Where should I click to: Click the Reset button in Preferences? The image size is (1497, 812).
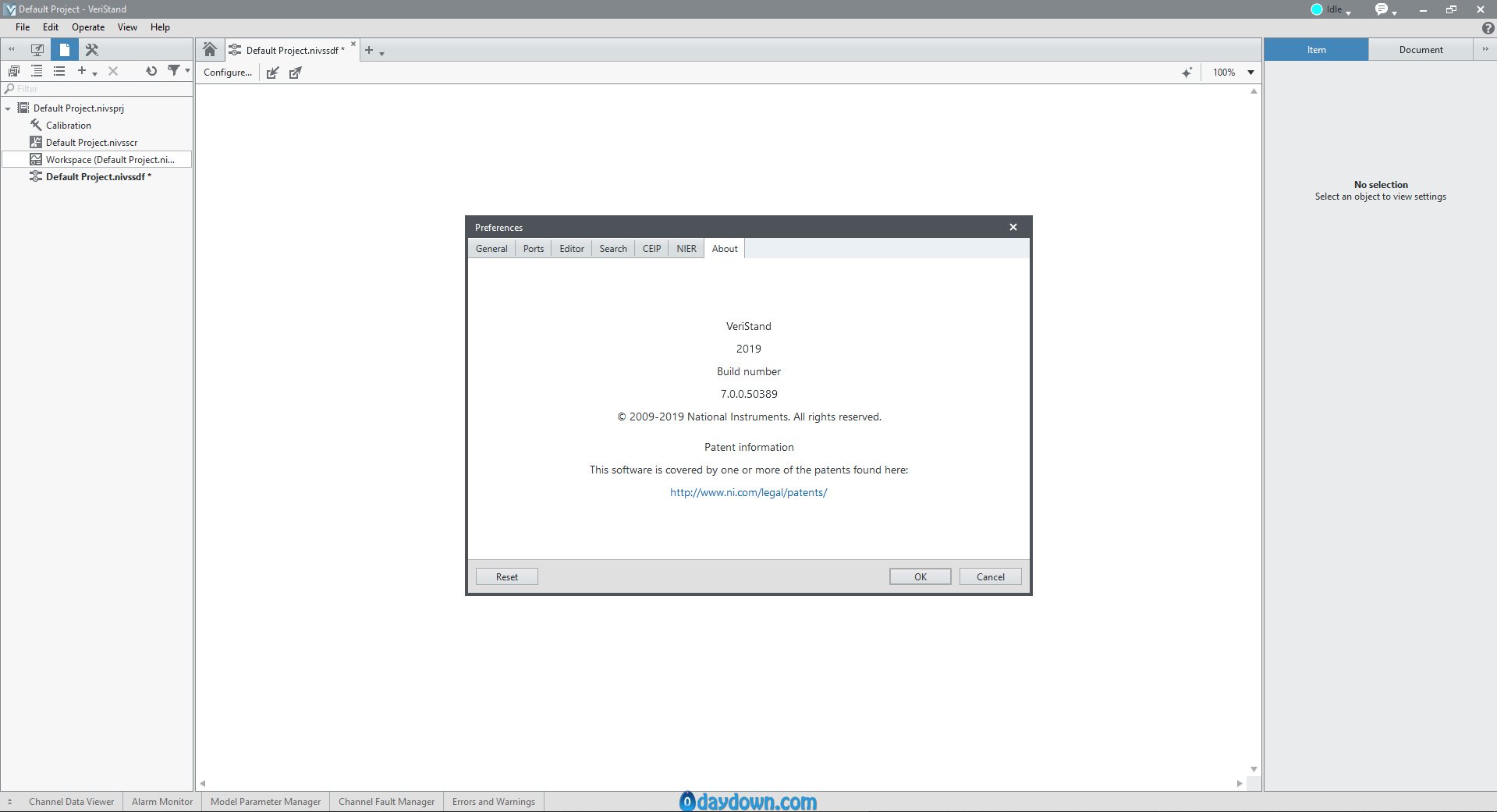click(x=507, y=577)
